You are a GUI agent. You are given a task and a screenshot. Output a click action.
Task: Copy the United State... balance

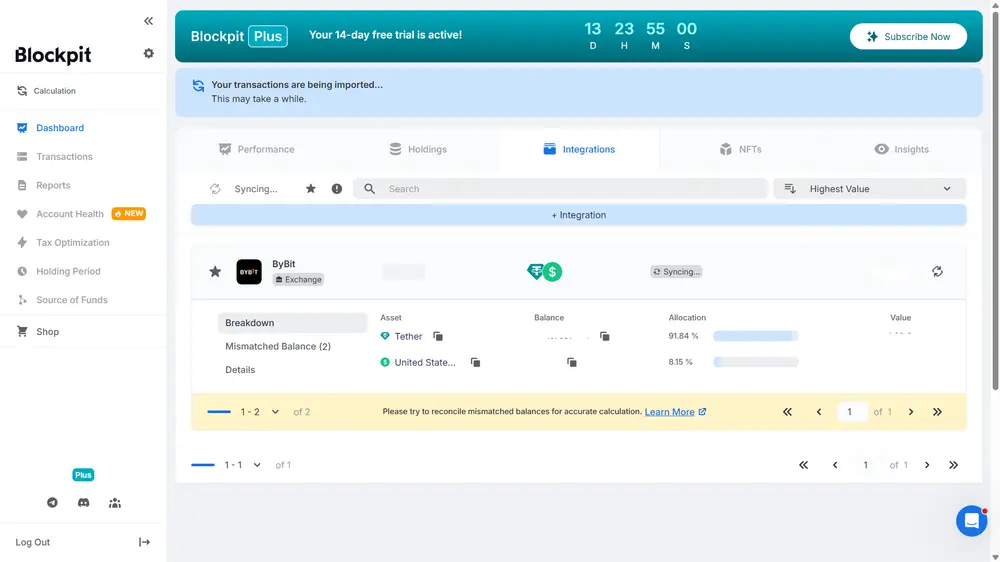[572, 362]
